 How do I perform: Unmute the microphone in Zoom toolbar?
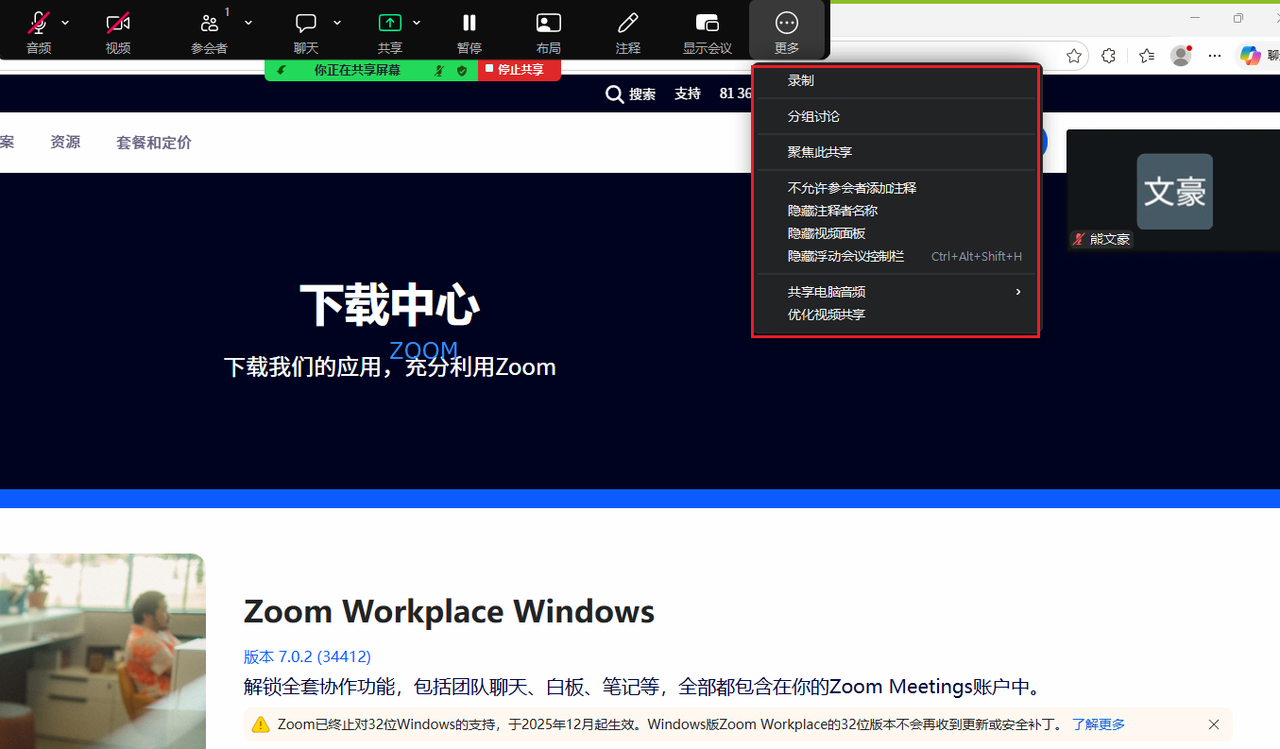[x=39, y=23]
